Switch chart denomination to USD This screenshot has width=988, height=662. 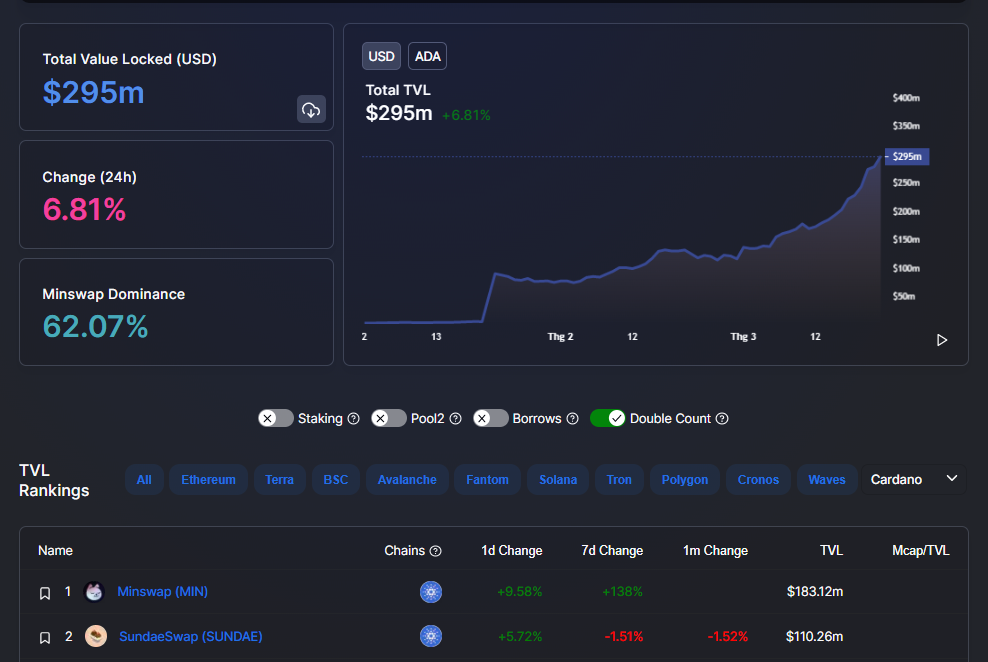381,56
